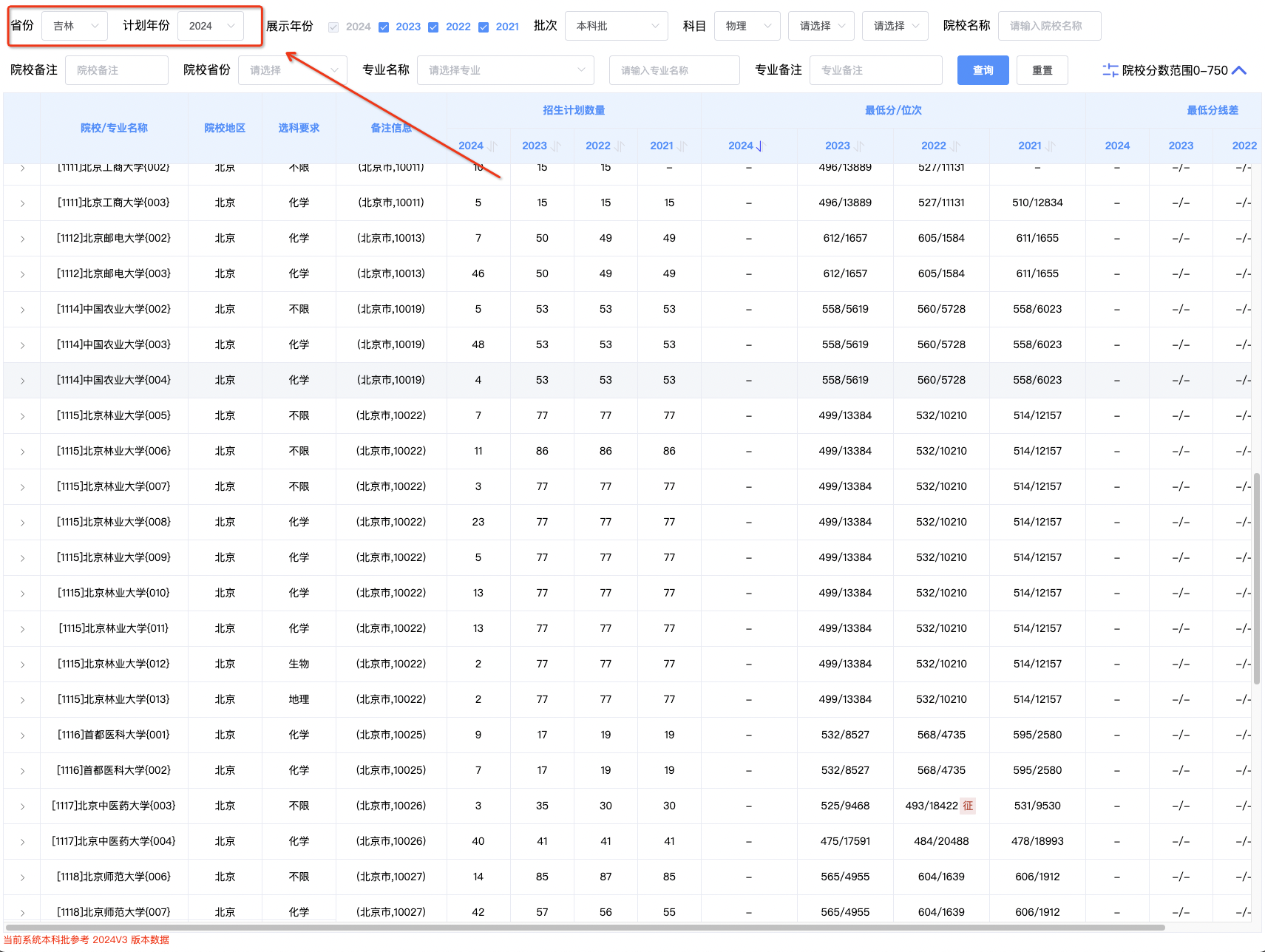The width and height of the screenshot is (1265, 952).
Task: Sort enrollment plan count by 2024
Action: 493,146
